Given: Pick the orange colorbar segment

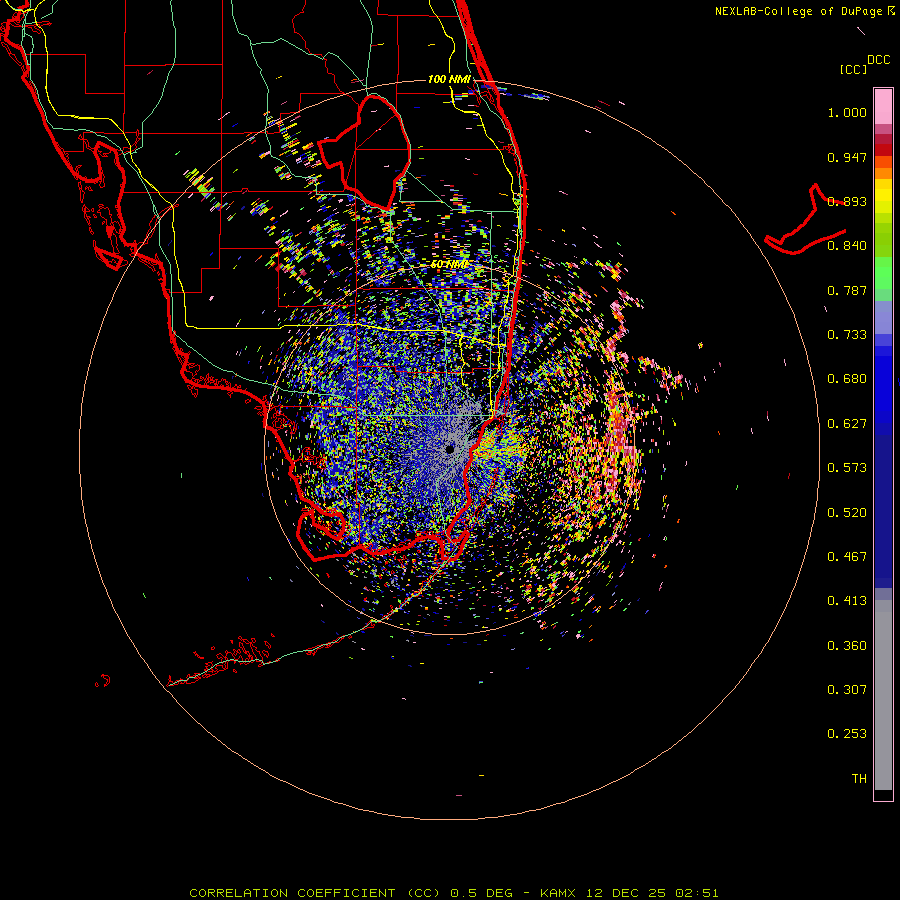Looking at the screenshot, I should point(883,173).
